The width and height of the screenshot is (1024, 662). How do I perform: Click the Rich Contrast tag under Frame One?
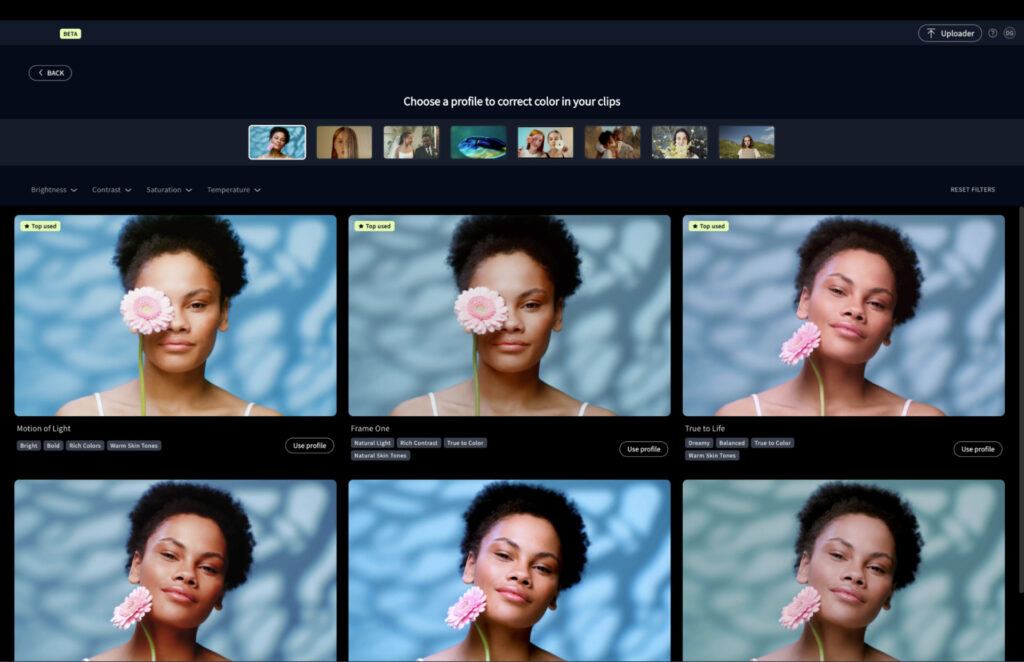click(x=419, y=443)
